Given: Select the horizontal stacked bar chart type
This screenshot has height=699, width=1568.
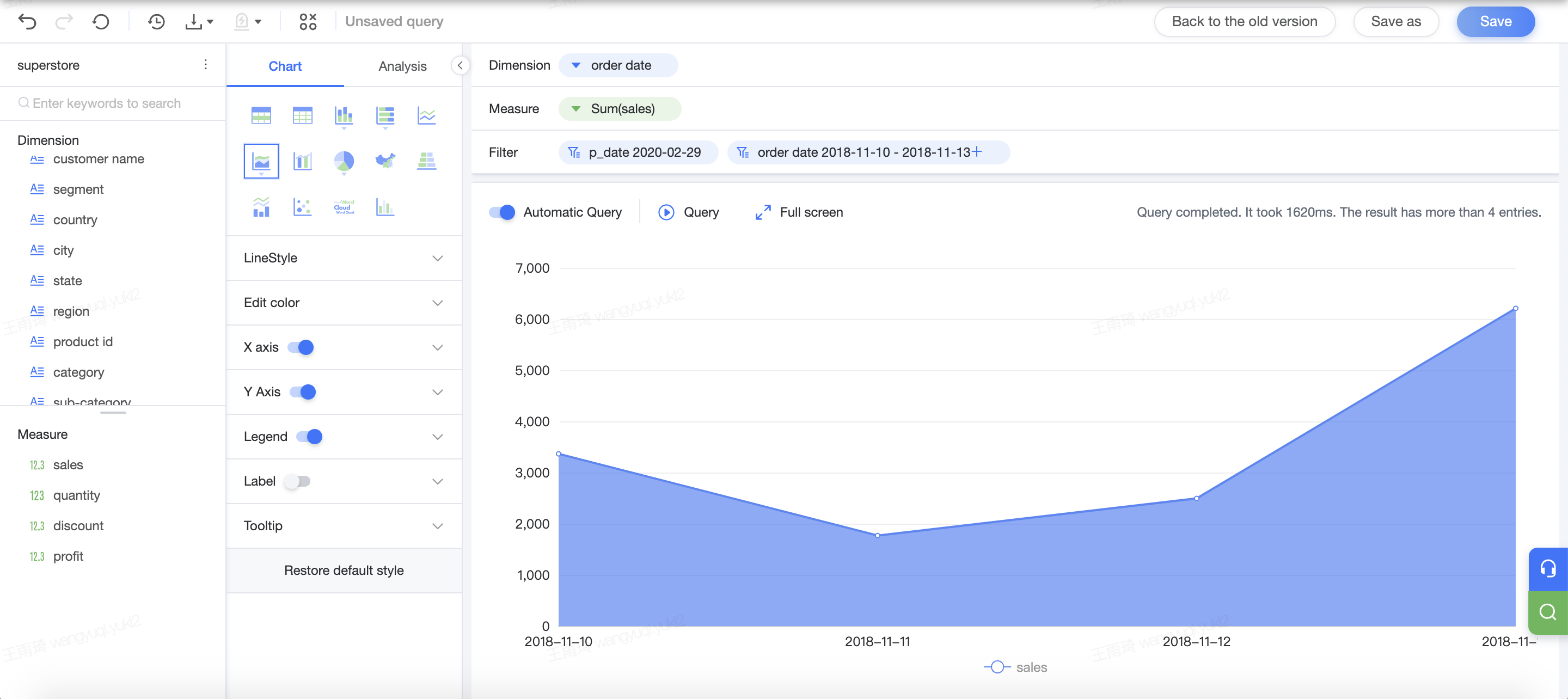Looking at the screenshot, I should (385, 116).
